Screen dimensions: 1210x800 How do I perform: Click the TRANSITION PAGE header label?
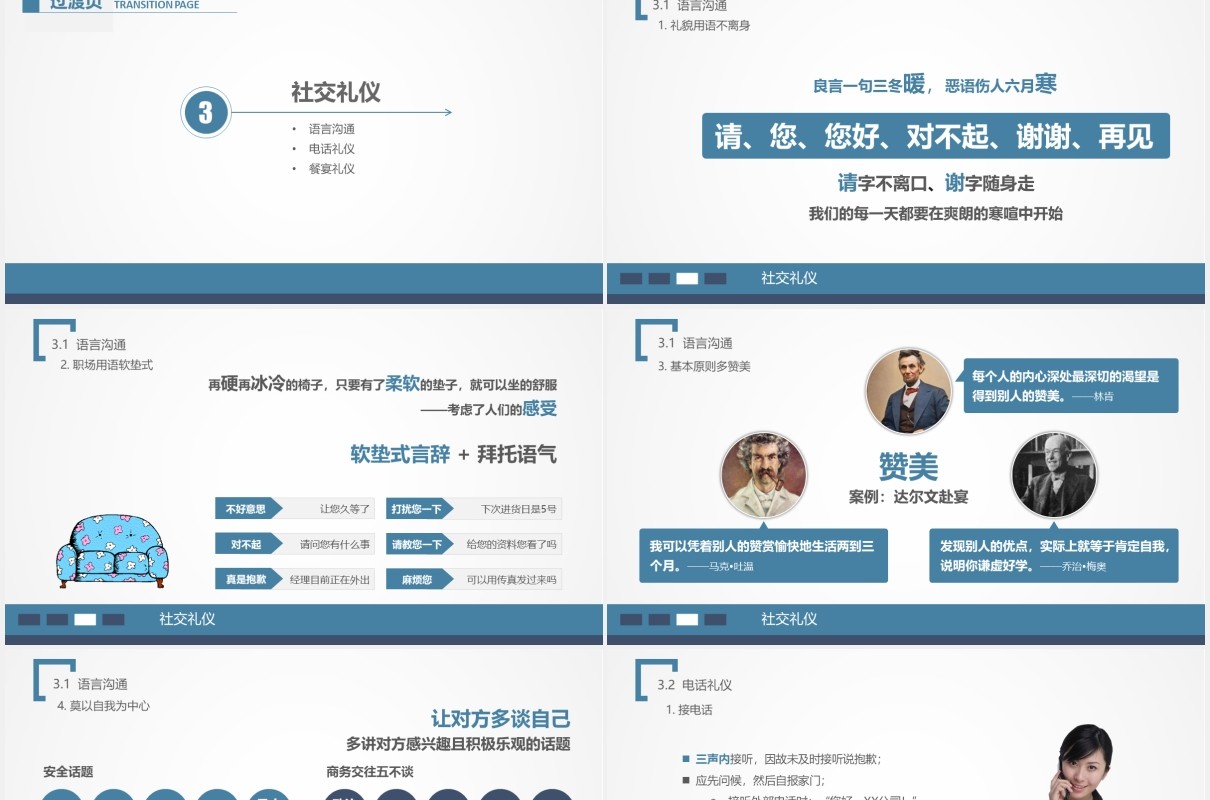[x=156, y=5]
